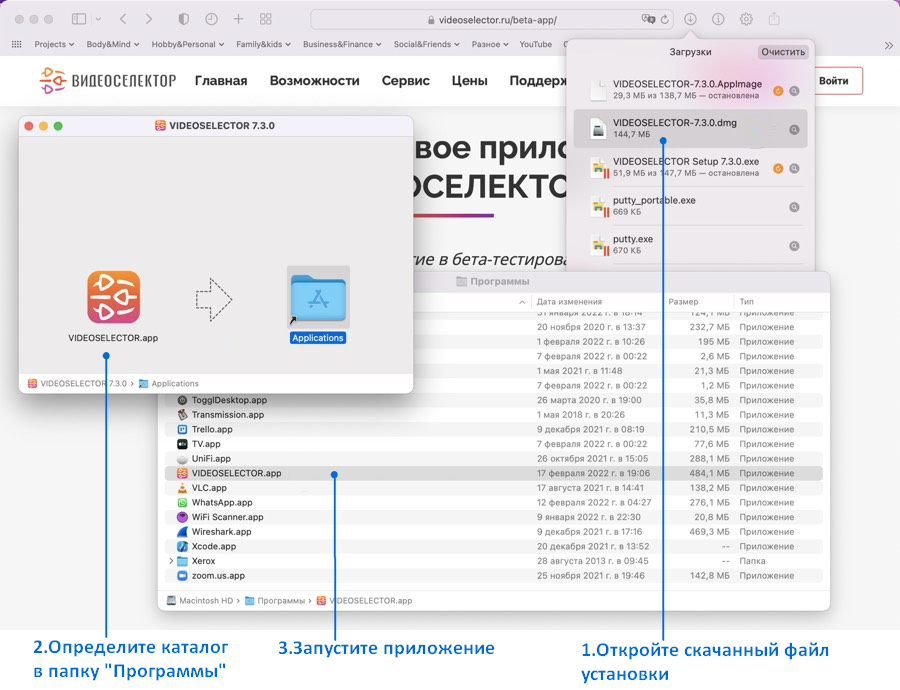The image size is (900, 690).
Task: Select the VIDEOSELECTOR.app icon in the disk image
Action: 114,297
